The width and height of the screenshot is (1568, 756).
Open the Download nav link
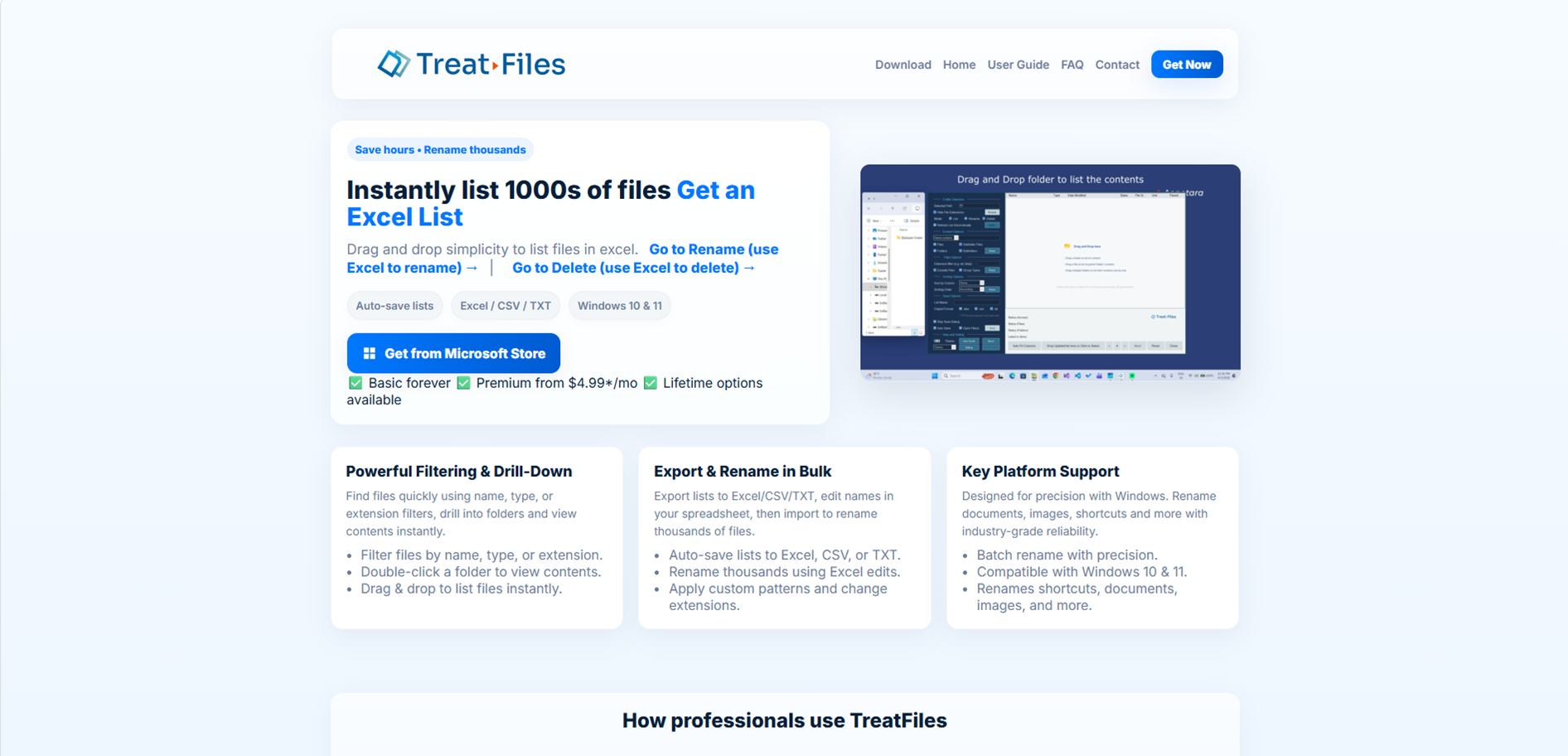903,65
